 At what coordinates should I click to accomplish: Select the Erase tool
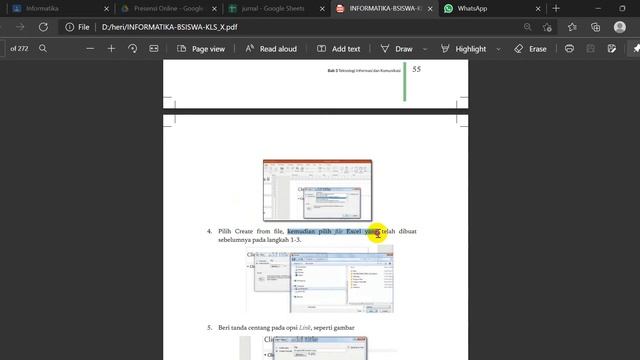point(530,49)
